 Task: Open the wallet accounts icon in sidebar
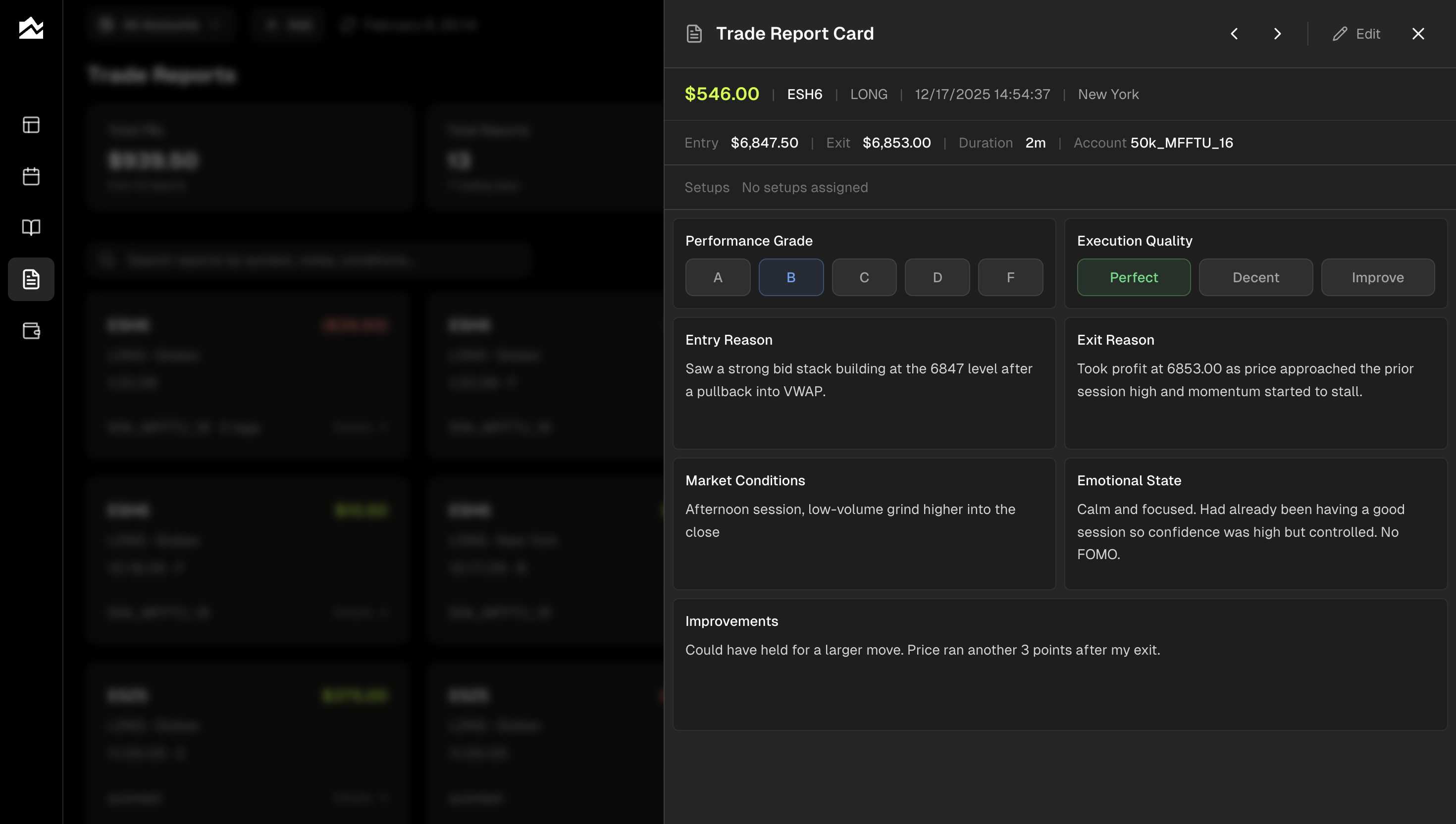[x=31, y=330]
